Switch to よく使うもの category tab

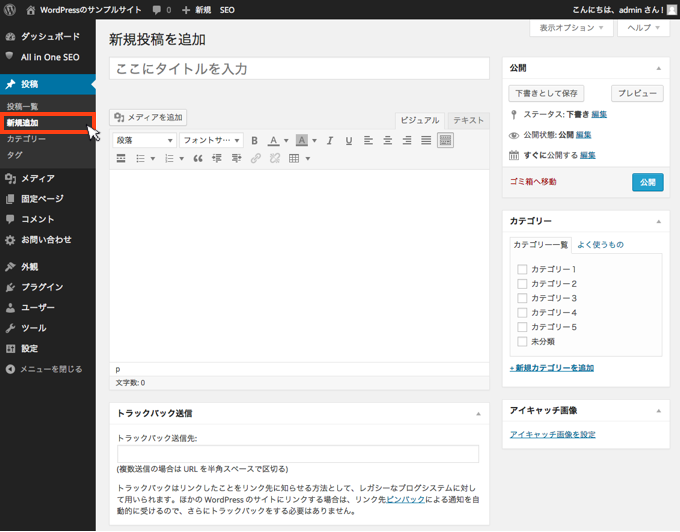pos(601,245)
